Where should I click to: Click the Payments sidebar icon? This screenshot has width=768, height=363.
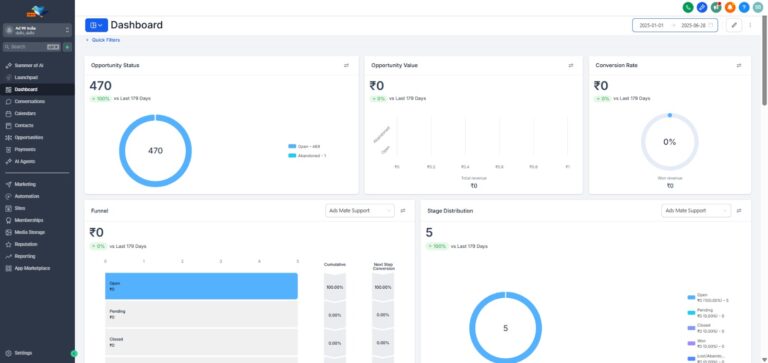[x=8, y=149]
